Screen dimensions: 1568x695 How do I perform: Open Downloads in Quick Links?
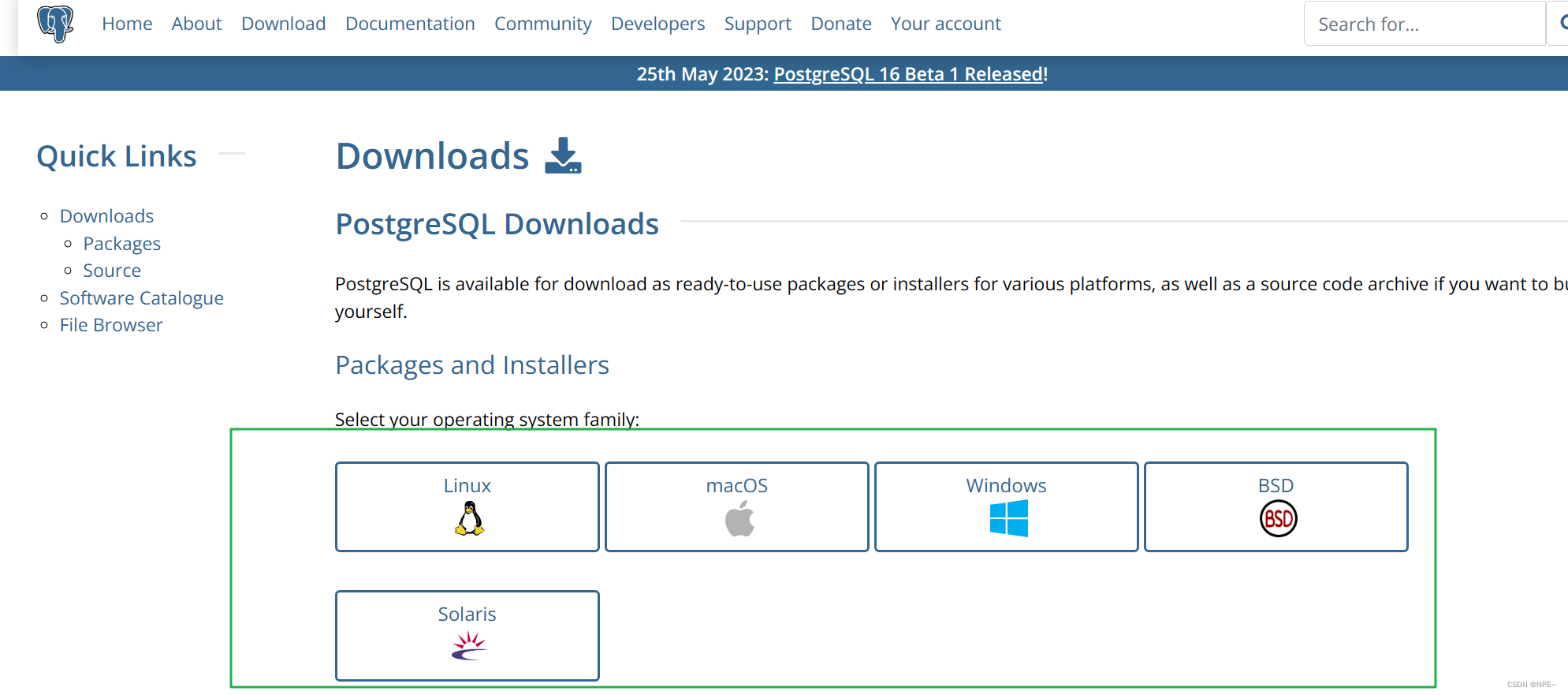[x=106, y=216]
